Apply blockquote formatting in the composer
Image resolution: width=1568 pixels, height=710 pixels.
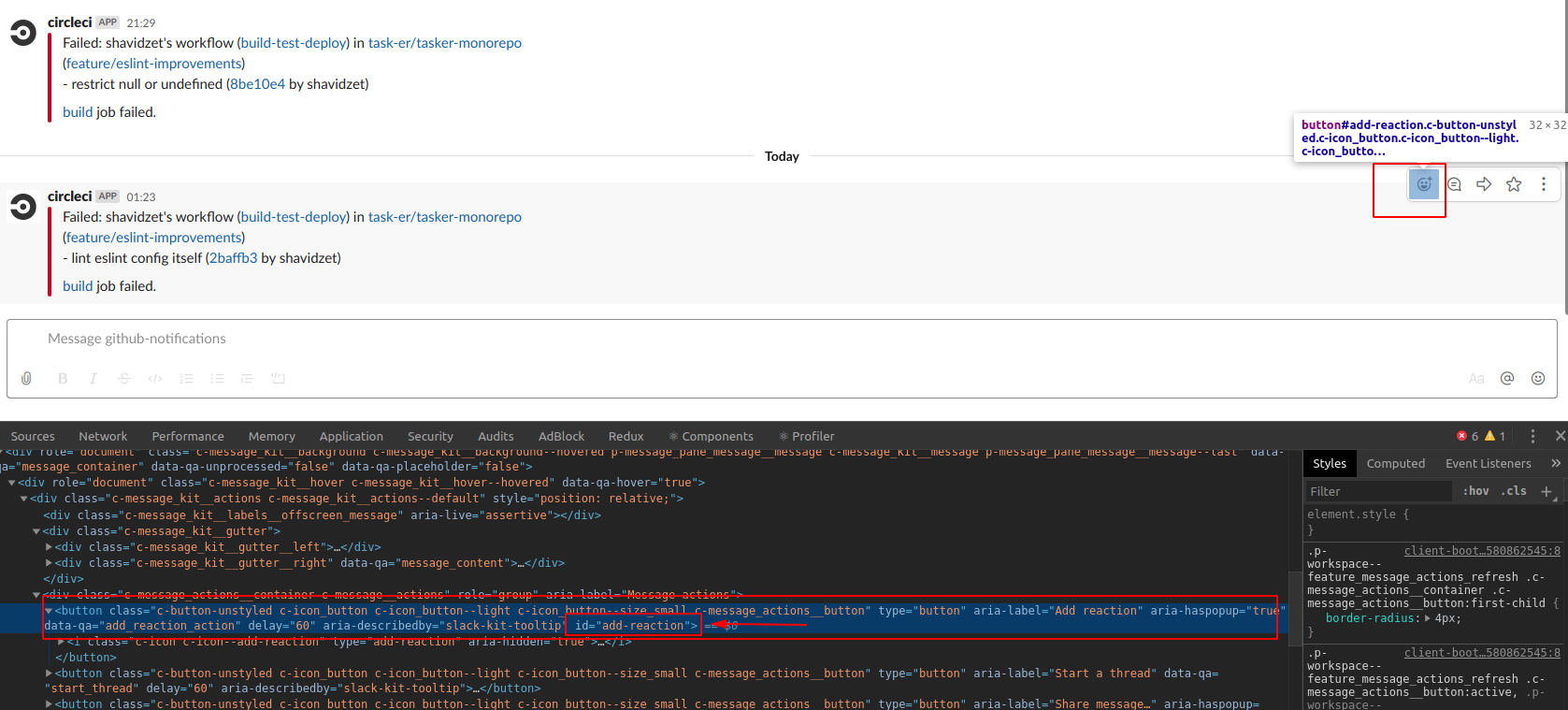point(247,378)
